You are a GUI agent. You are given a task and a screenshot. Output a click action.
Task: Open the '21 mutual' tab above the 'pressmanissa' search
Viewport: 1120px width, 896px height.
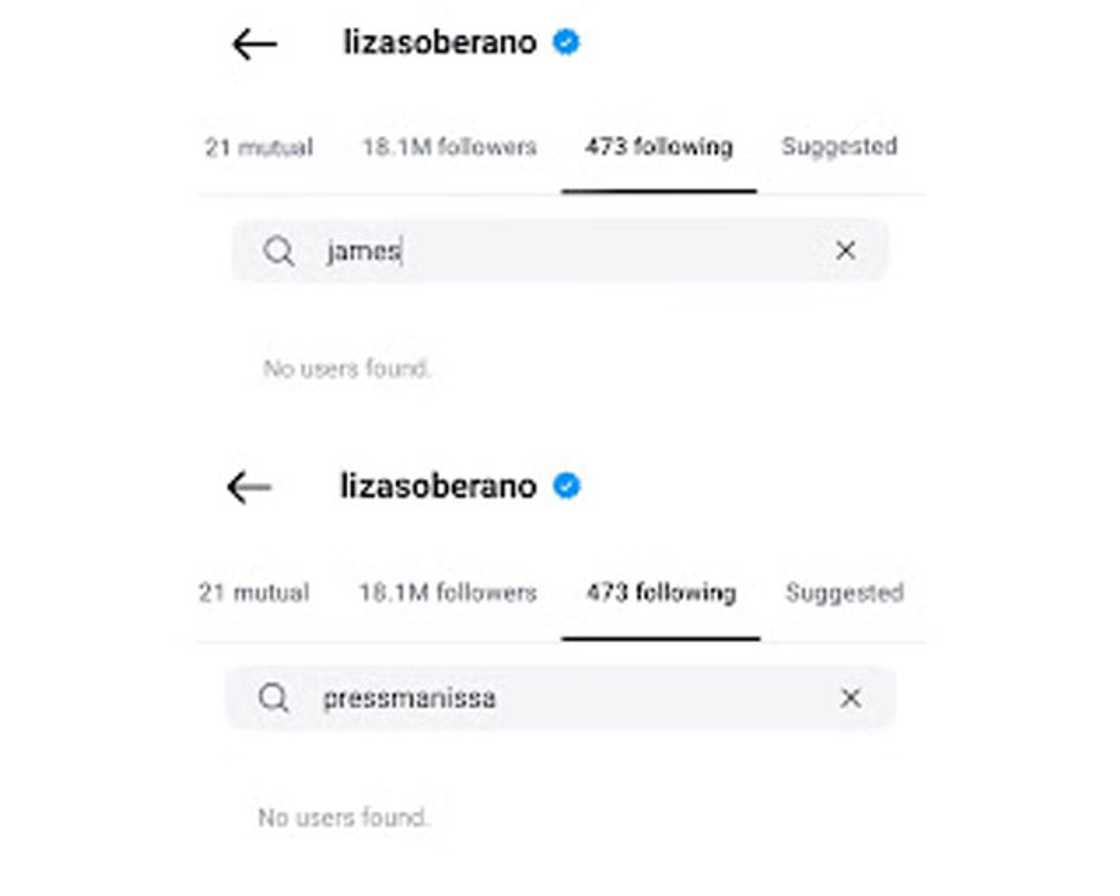click(254, 592)
